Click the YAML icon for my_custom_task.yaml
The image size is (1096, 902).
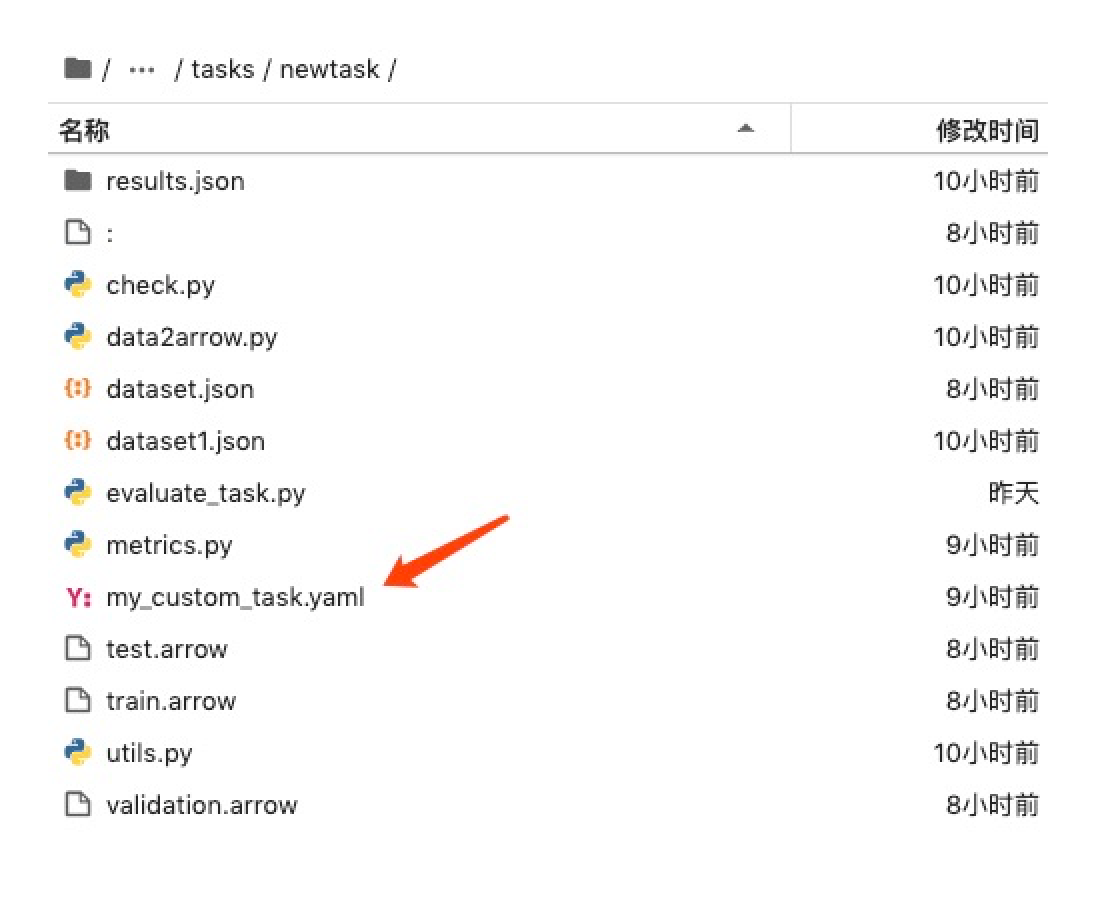click(x=77, y=597)
